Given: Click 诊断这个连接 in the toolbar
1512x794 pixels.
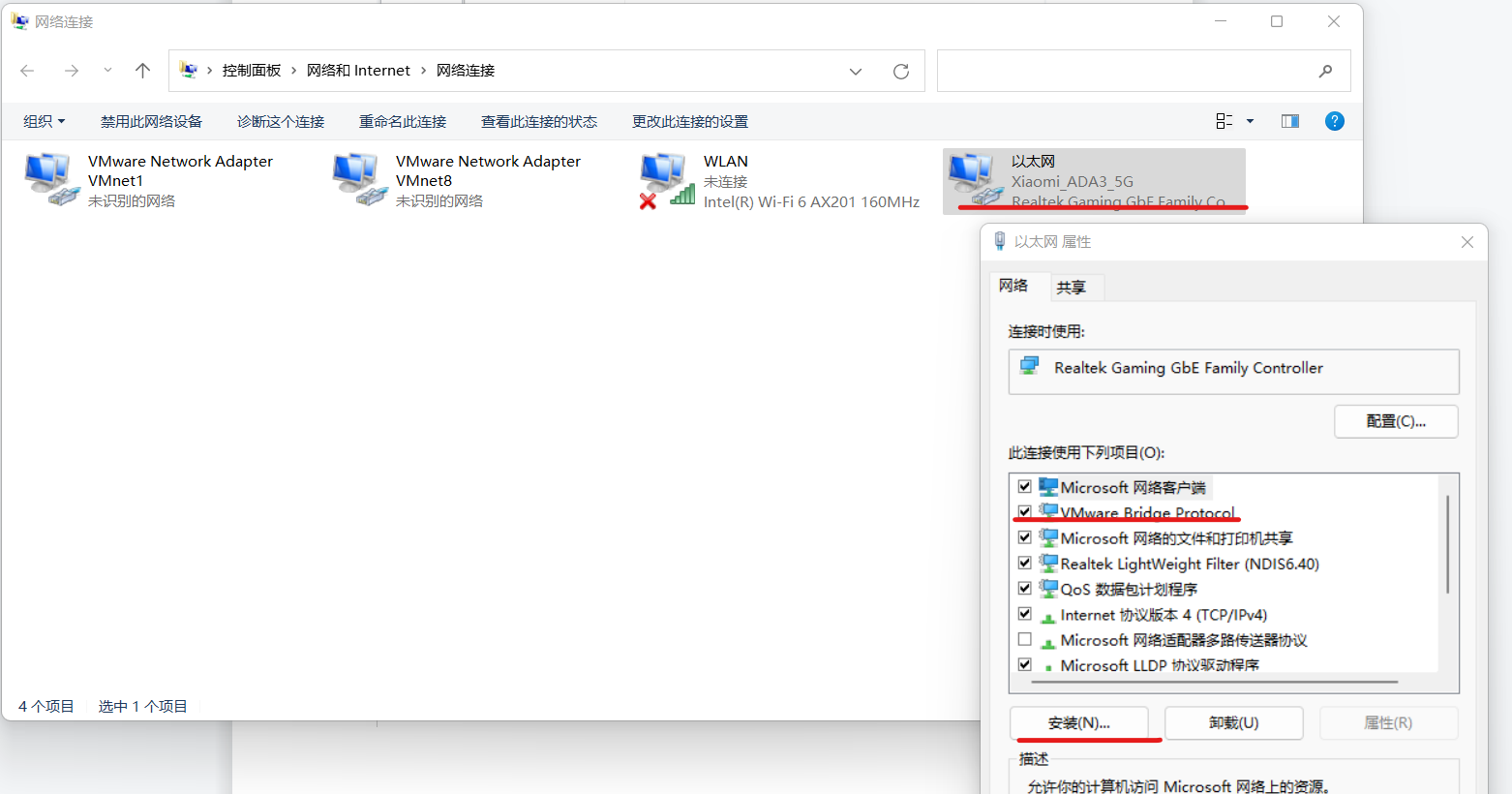Looking at the screenshot, I should (281, 121).
